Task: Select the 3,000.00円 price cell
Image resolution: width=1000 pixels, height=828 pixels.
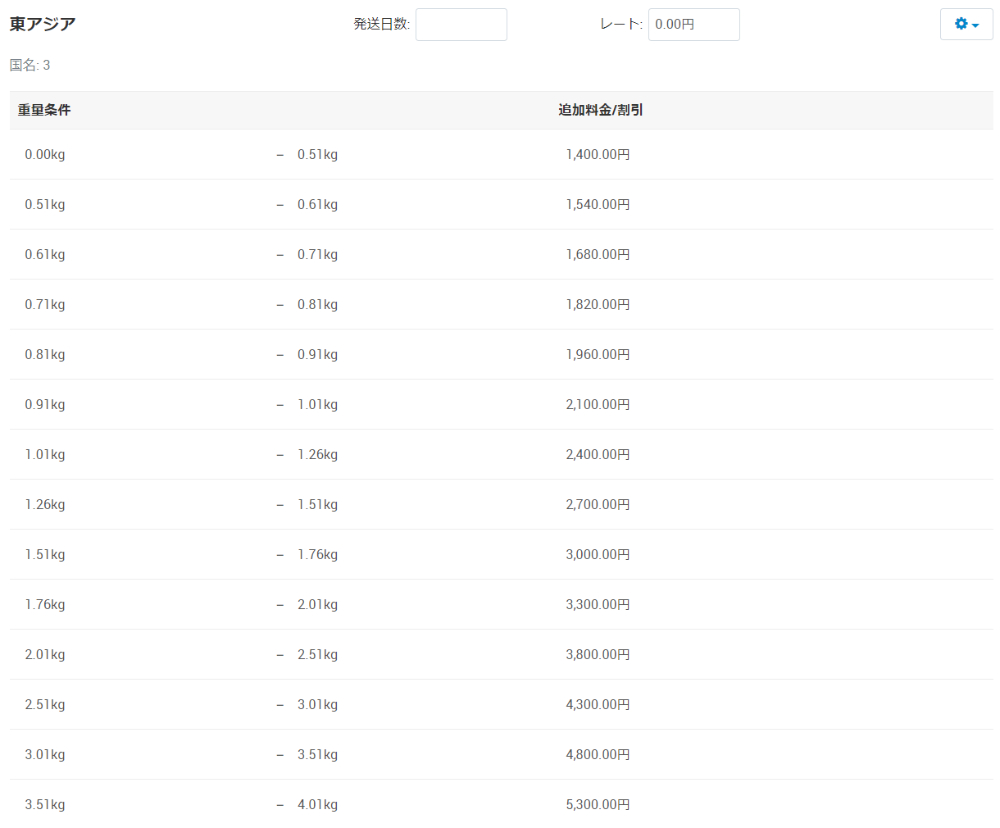Action: pos(598,554)
